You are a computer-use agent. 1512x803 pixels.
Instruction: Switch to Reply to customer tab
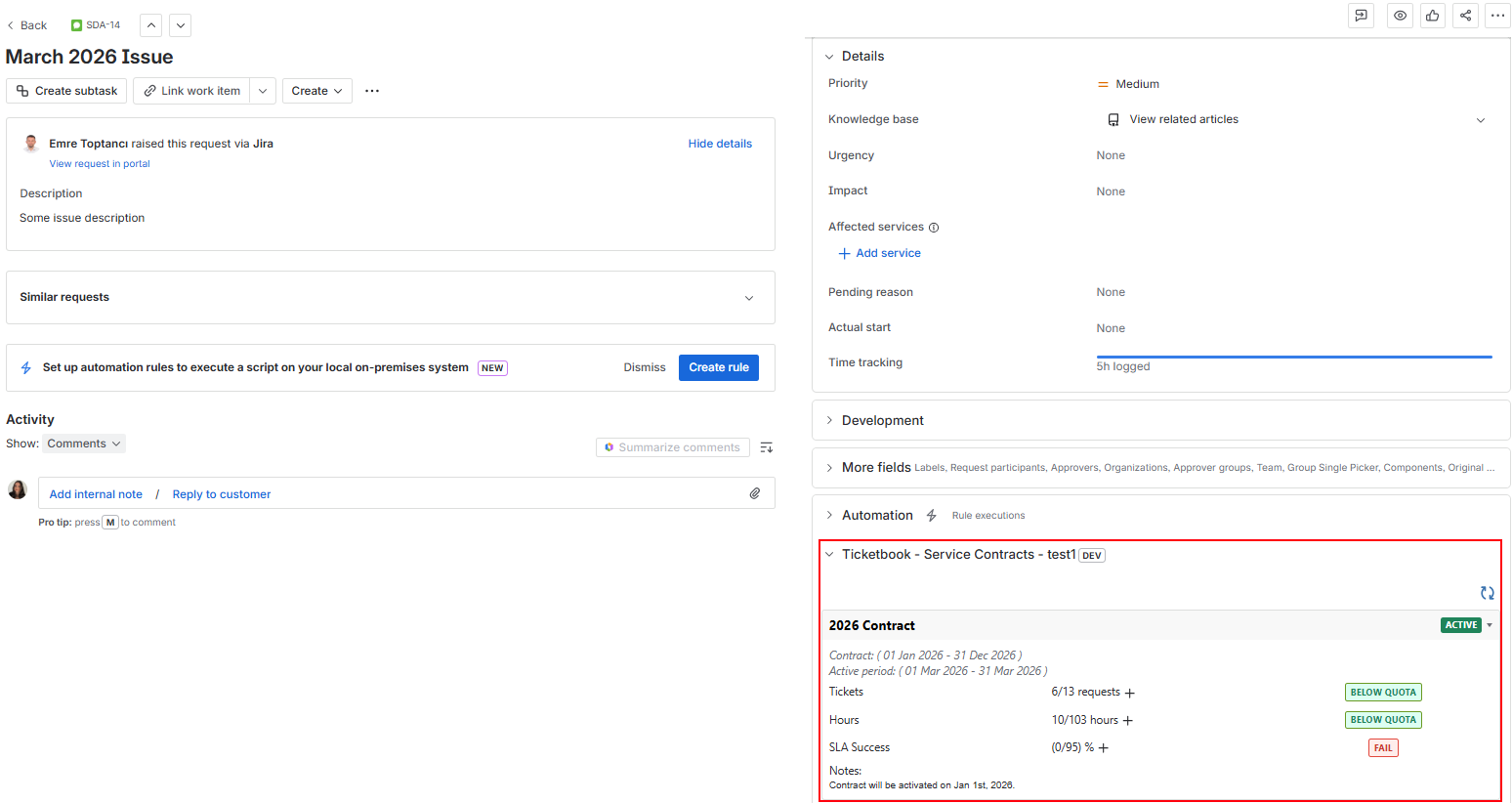pyautogui.click(x=221, y=493)
